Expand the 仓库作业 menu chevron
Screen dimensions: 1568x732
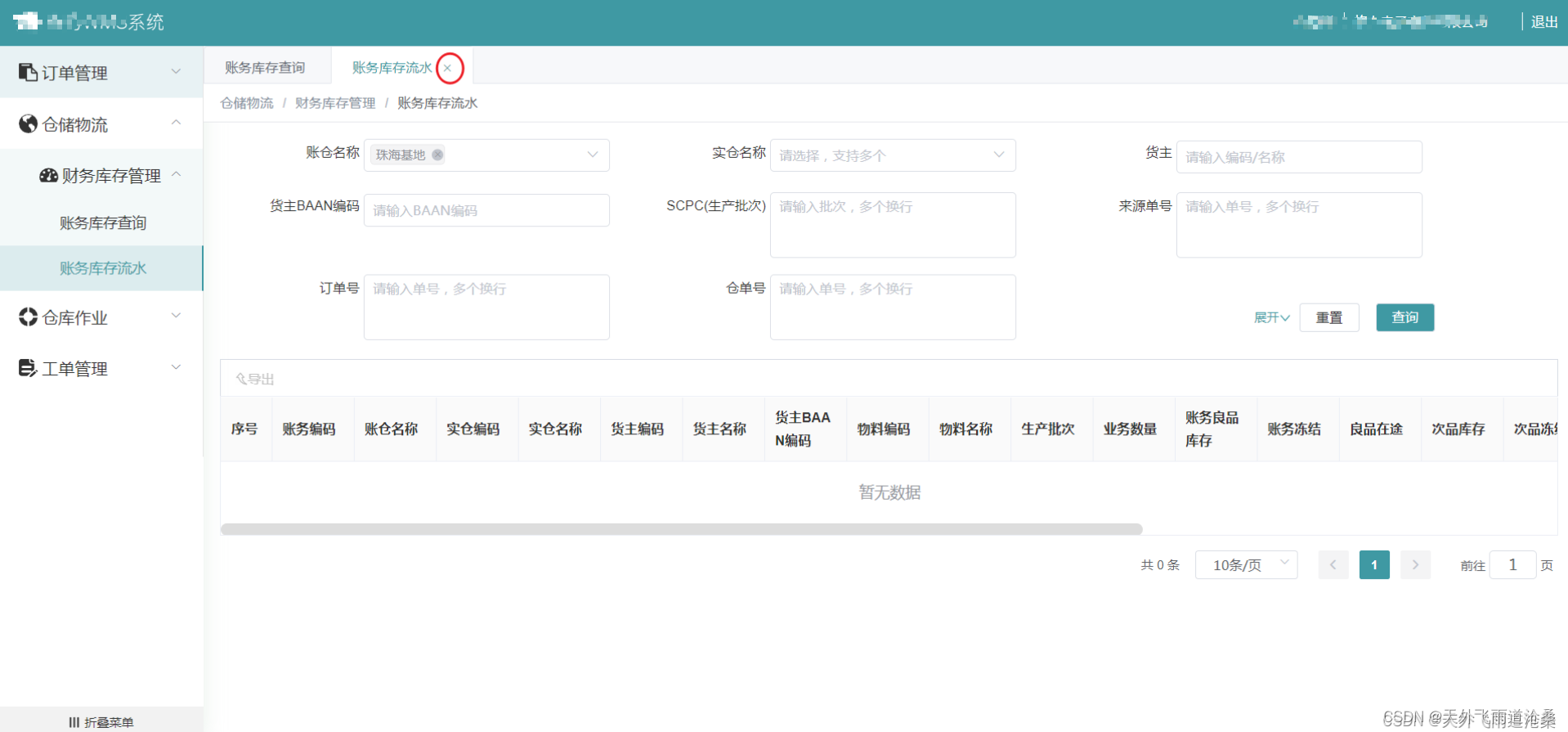176,316
